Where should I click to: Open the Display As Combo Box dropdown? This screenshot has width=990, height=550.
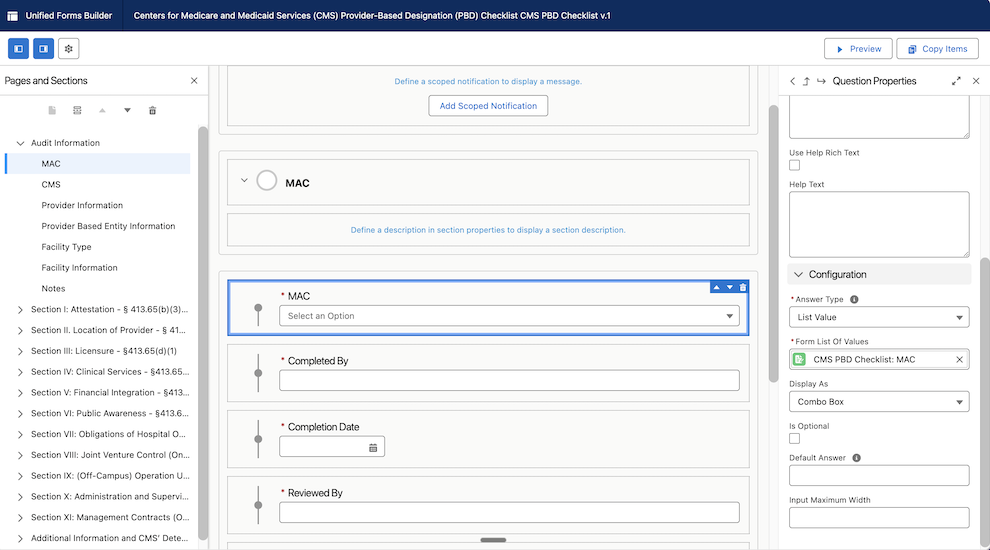coord(879,402)
